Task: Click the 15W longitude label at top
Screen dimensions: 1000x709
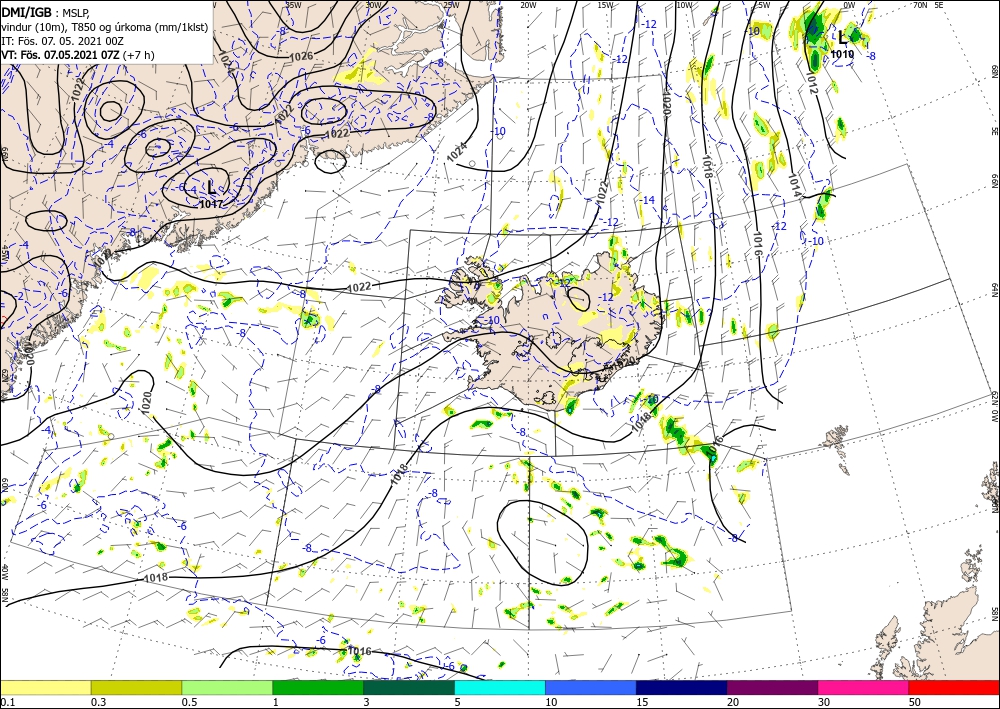Action: [605, 5]
